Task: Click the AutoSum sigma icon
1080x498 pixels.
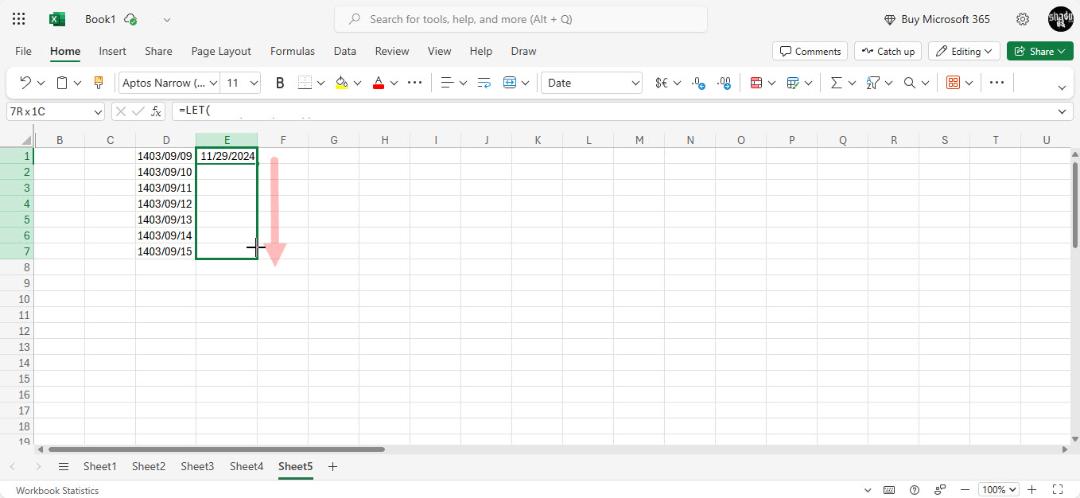Action: click(836, 83)
